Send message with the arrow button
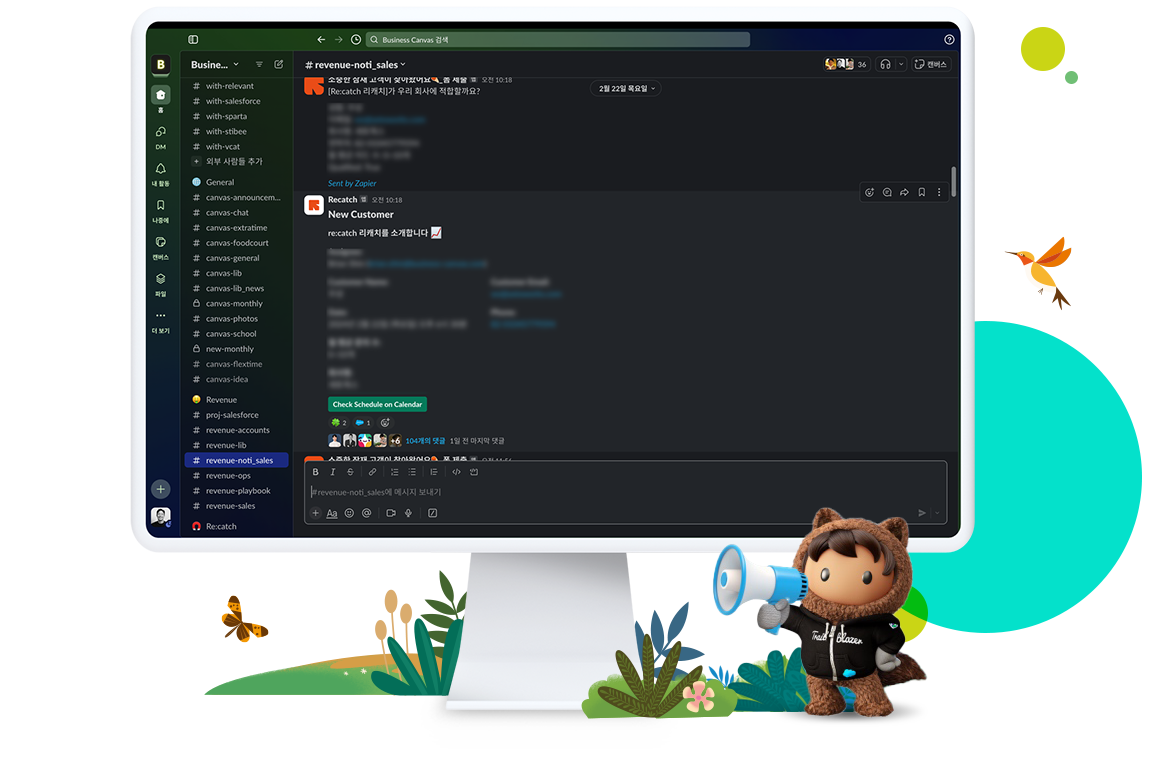 click(922, 514)
